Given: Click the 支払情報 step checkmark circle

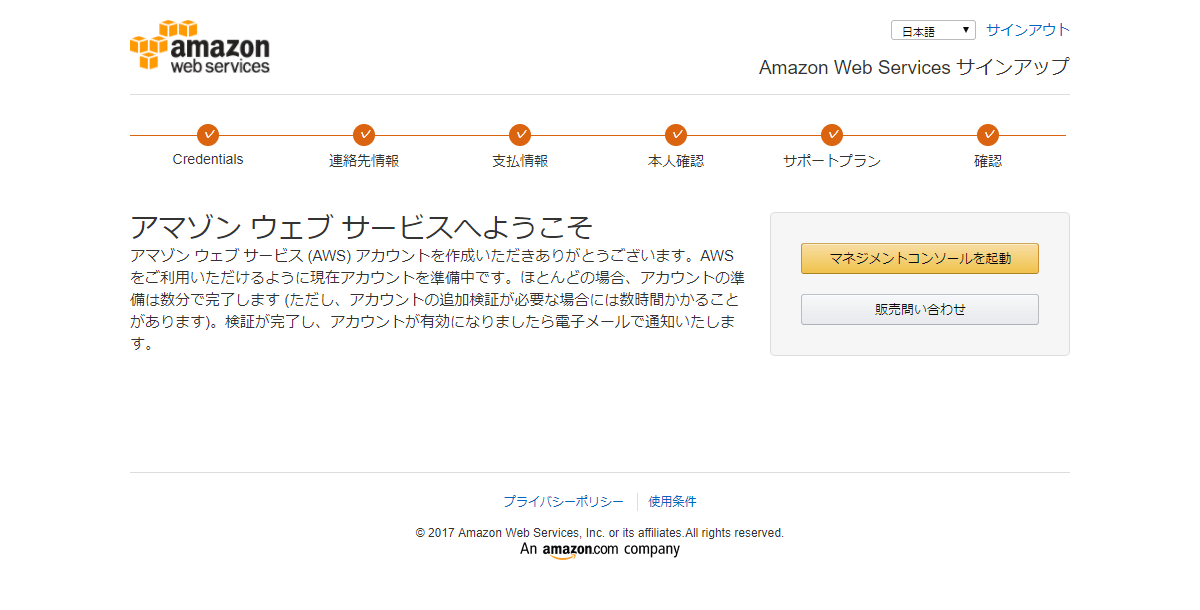Looking at the screenshot, I should click(x=520, y=135).
